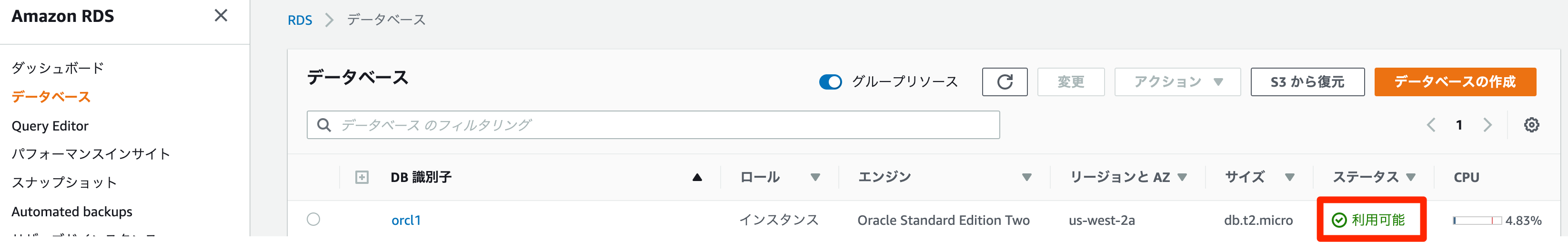Open Query Editor in the sidebar
The image size is (1568, 242).
(50, 126)
